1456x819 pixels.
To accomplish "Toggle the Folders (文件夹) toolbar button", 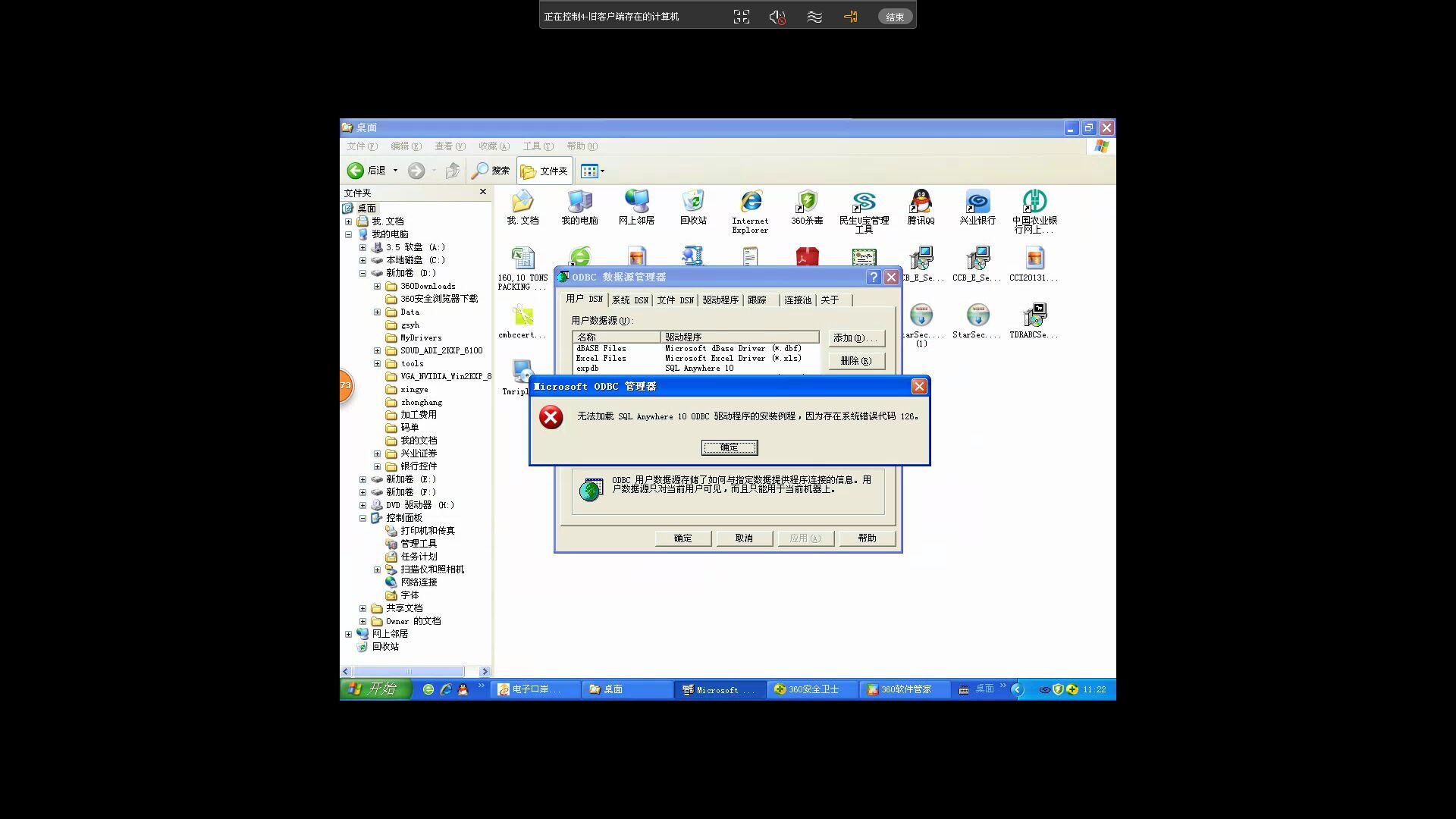I will tap(544, 171).
